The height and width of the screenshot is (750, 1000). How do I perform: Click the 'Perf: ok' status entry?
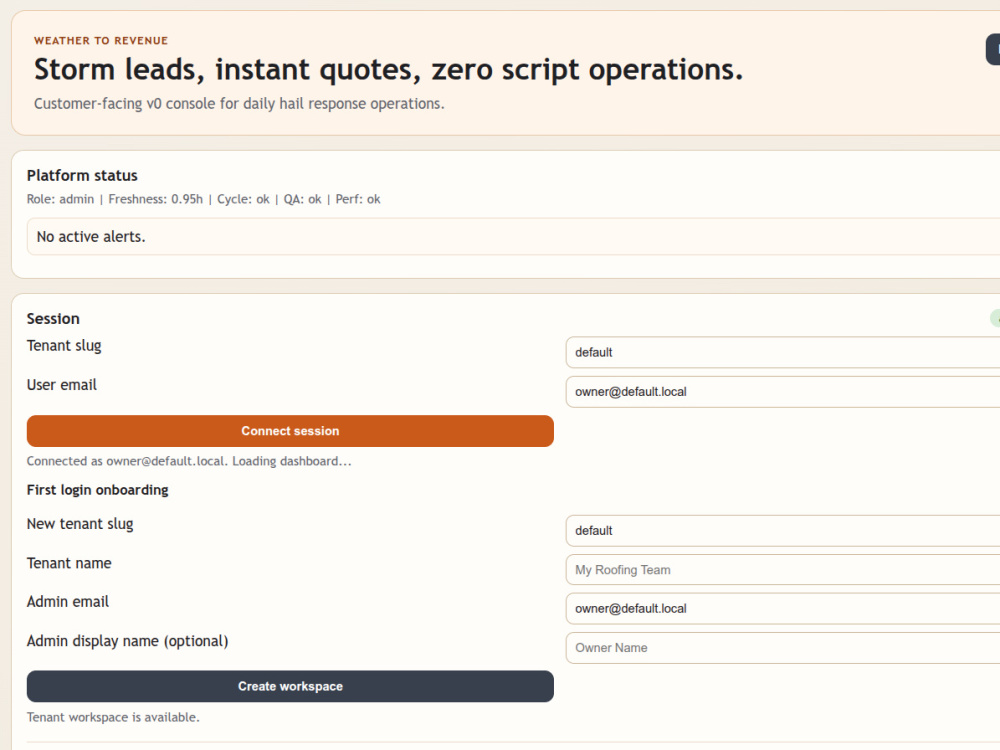point(358,199)
